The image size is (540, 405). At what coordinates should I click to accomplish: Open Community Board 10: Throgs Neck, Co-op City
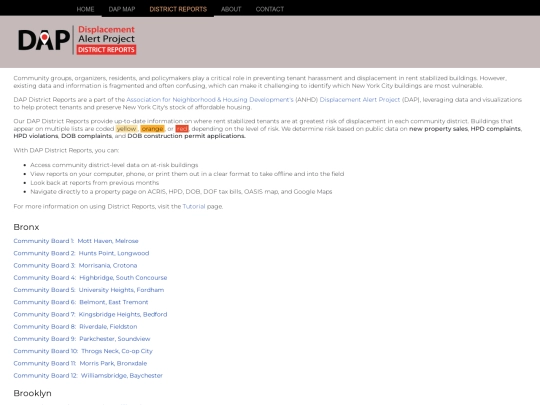coord(83,351)
